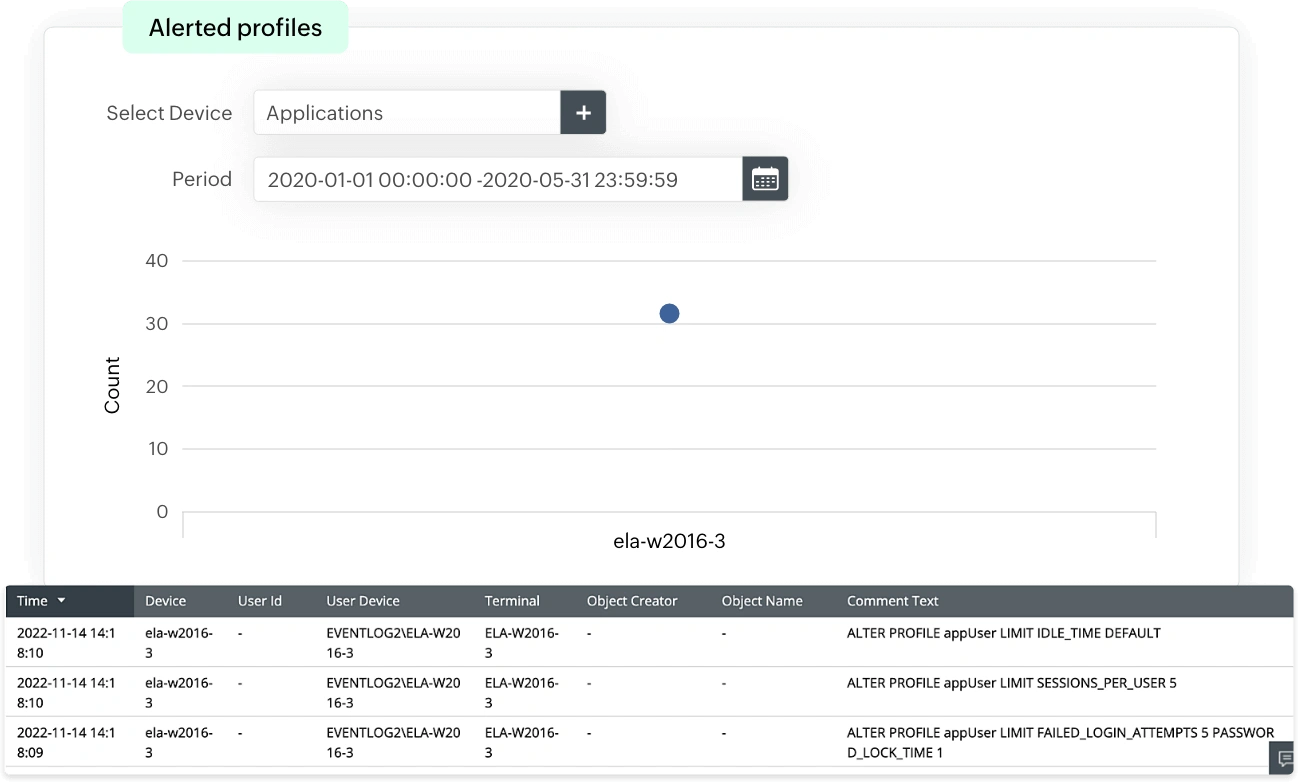Viewport: 1298px width, 782px height.
Task: Click the blue data point in the chart
Action: point(669,314)
